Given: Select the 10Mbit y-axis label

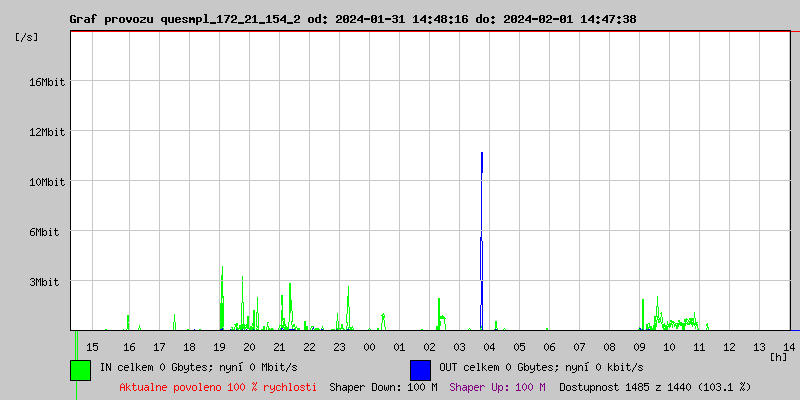Looking at the screenshot, I should 47,182.
